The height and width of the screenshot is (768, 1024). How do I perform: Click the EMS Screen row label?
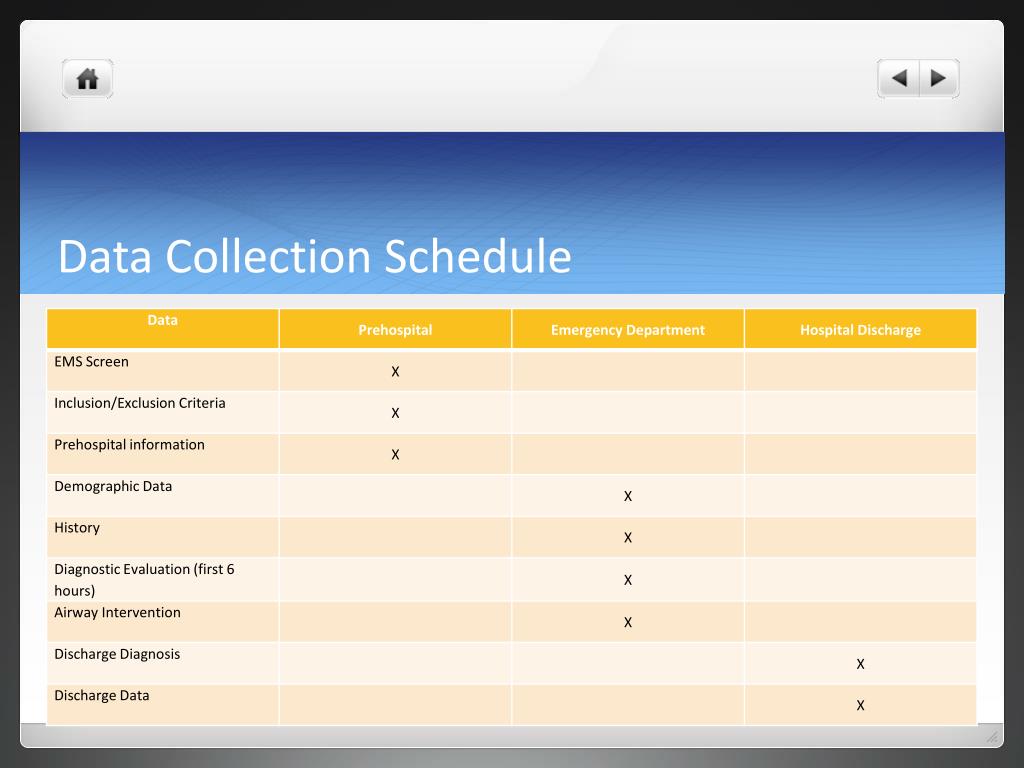91,362
